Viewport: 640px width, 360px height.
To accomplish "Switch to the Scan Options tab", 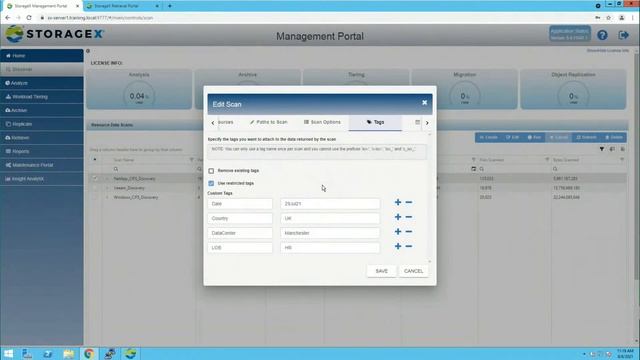I will pos(322,122).
